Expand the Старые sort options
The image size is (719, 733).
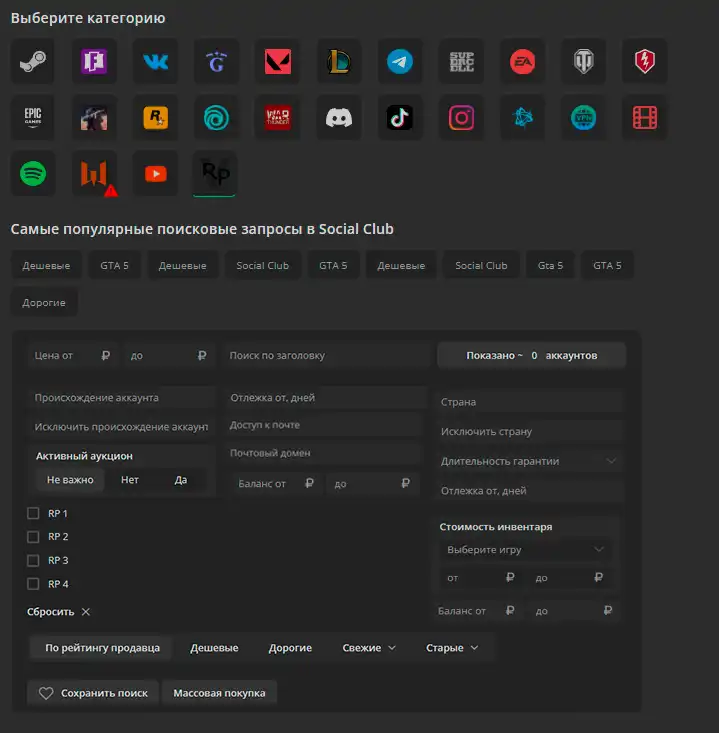[452, 648]
